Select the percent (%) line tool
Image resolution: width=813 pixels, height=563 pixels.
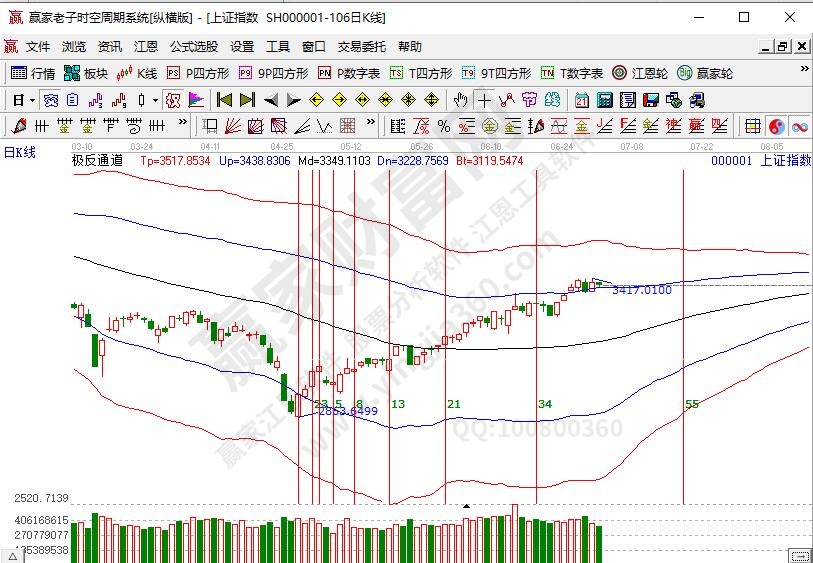pos(443,126)
